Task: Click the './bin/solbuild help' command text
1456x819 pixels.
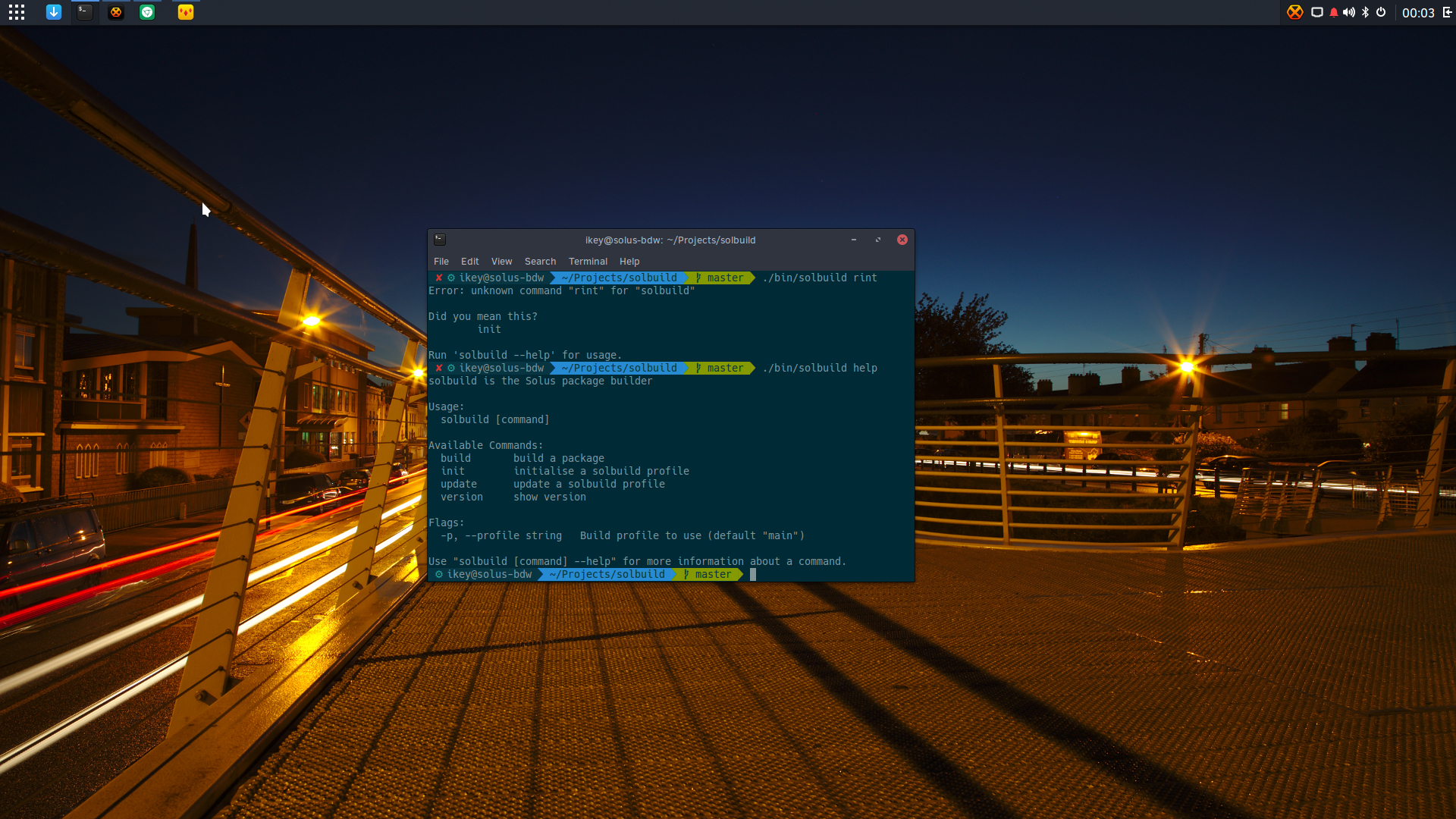Action: coord(820,369)
